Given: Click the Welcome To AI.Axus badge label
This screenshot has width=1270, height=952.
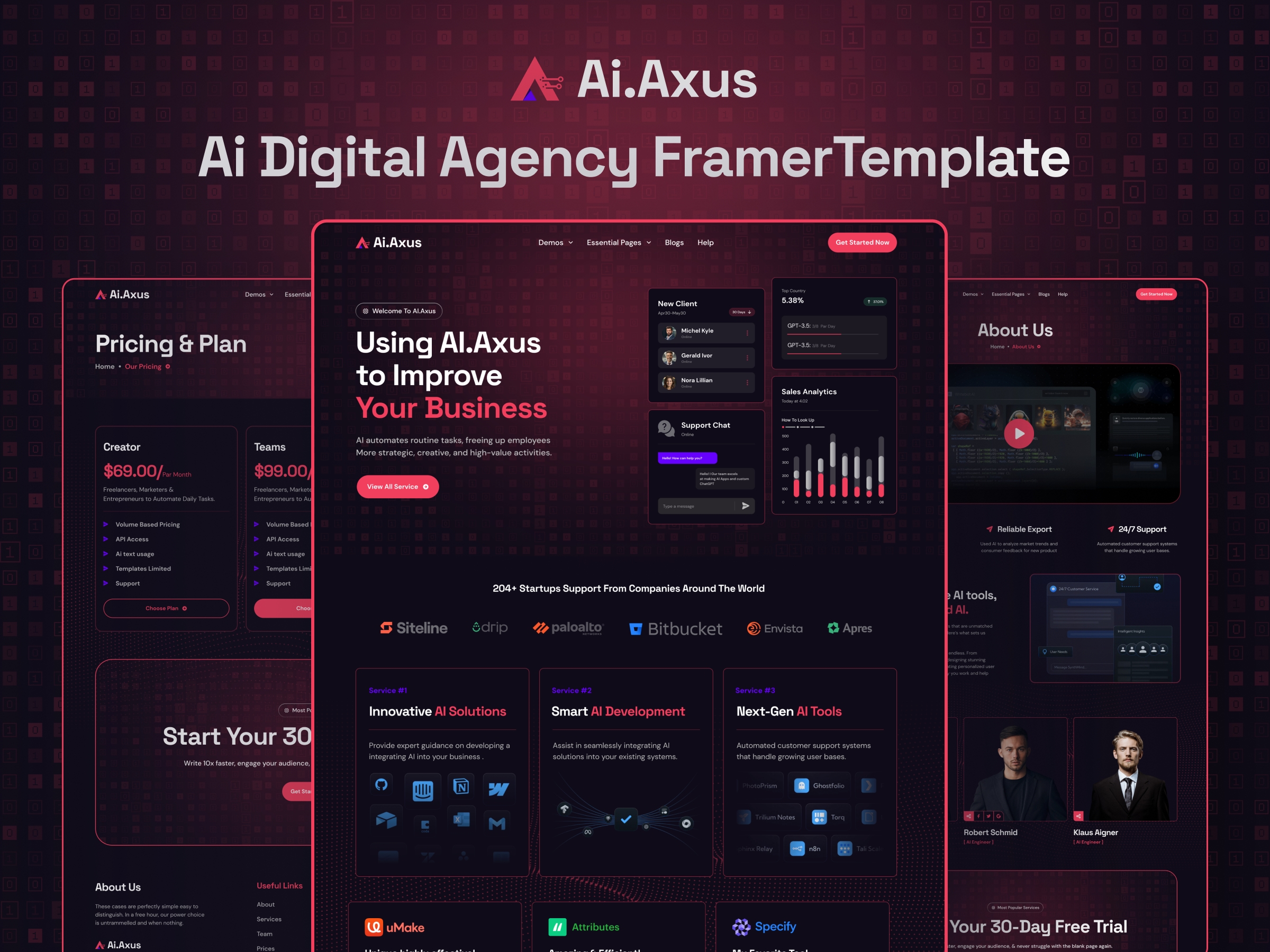Looking at the screenshot, I should click(400, 312).
